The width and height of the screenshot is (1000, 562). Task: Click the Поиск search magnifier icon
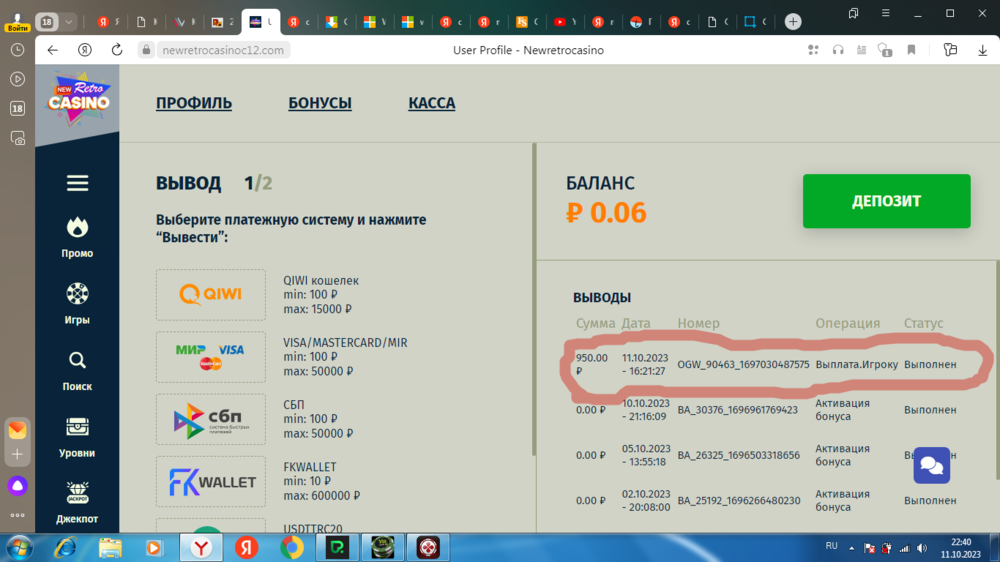[77, 361]
